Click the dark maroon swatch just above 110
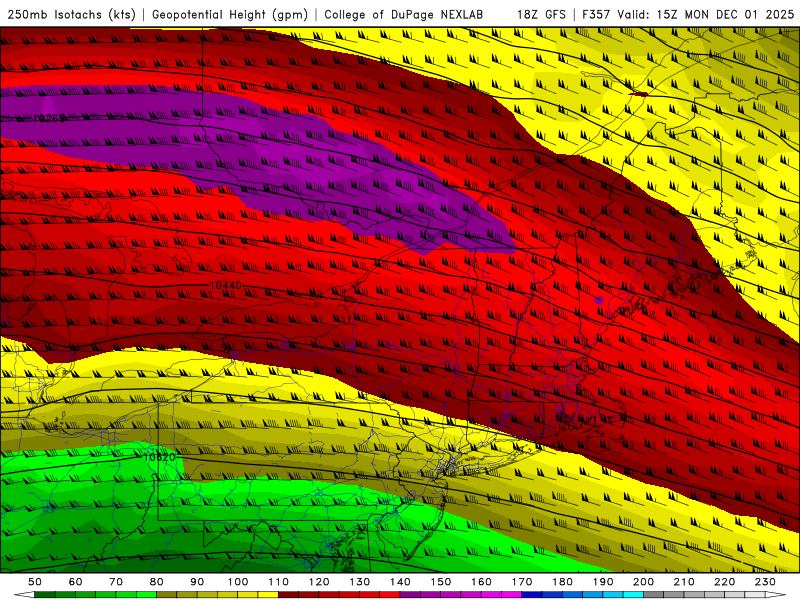Viewport: 800px width, 600px height. (x=288, y=595)
